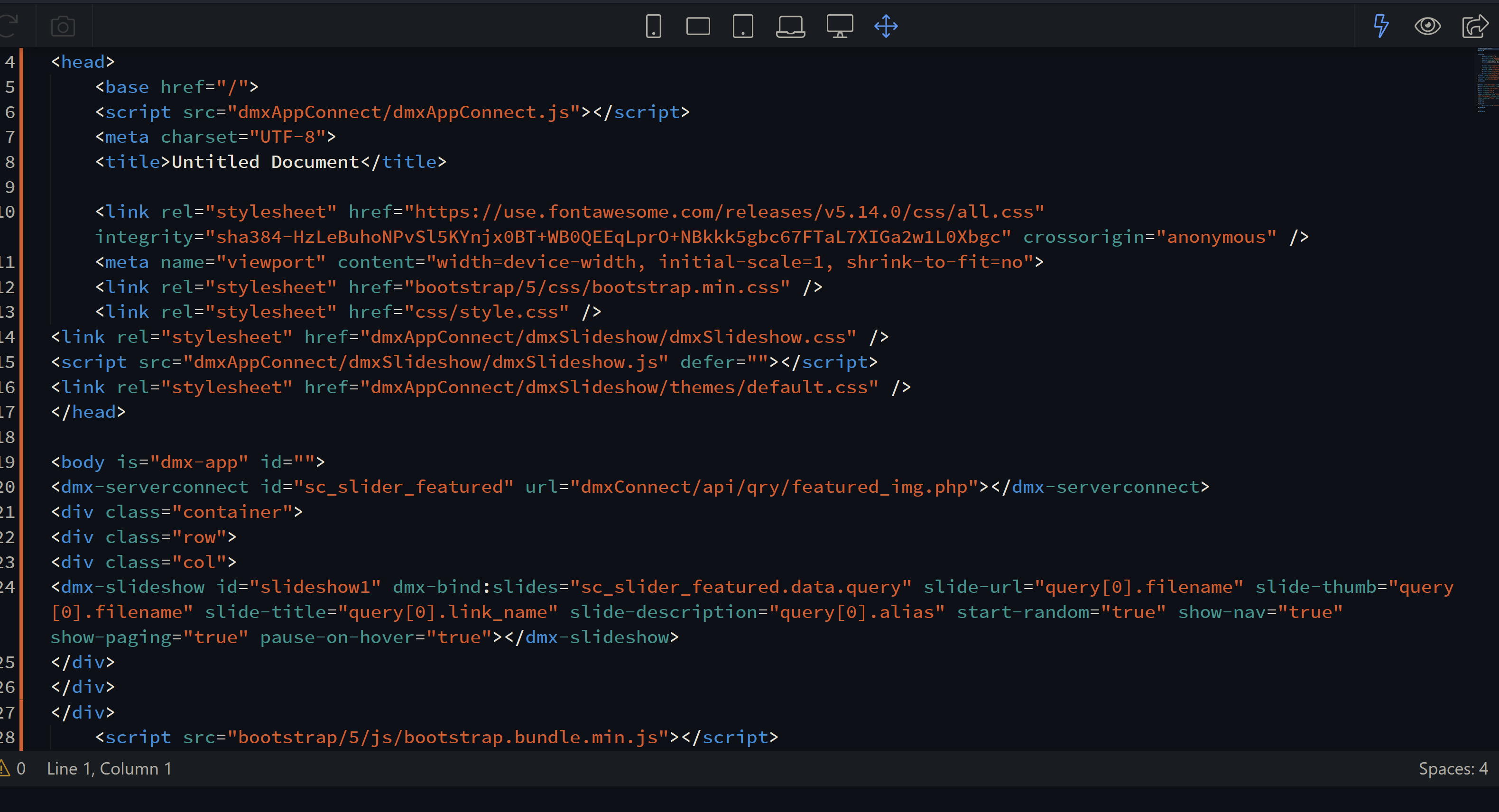Click the four-arrow fit-to-screen icon

click(886, 26)
